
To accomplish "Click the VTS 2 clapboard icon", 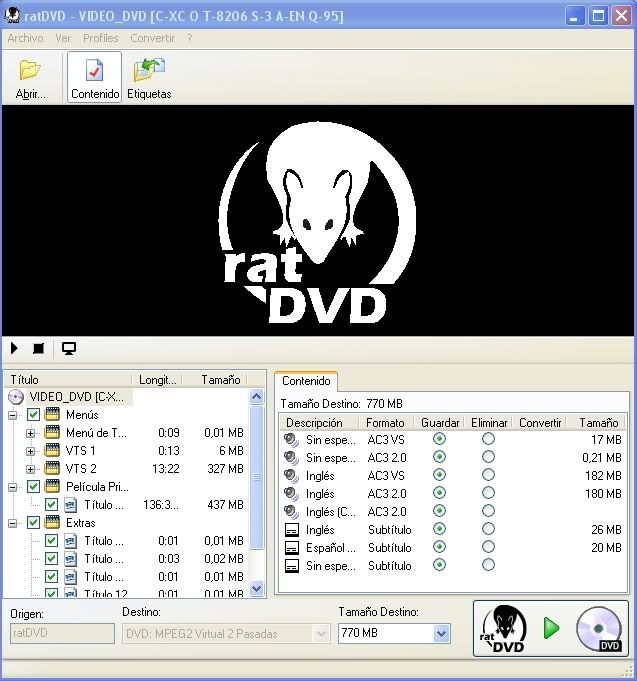I will click(52, 469).
